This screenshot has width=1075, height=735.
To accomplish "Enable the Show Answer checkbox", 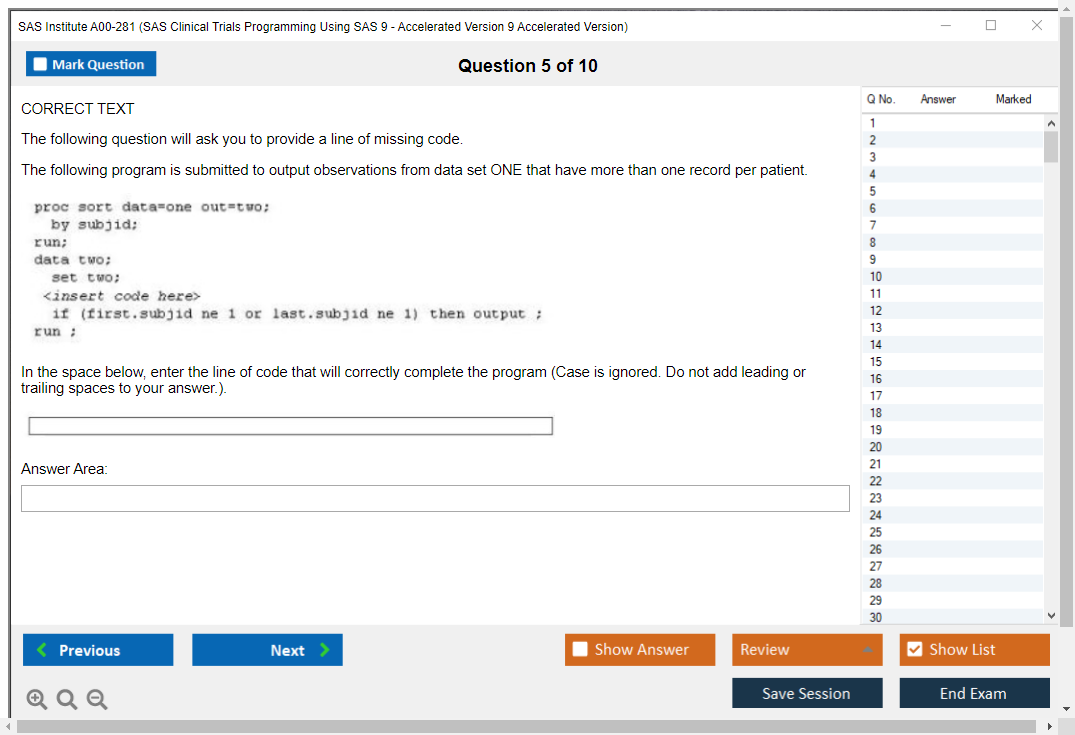I will coord(581,650).
